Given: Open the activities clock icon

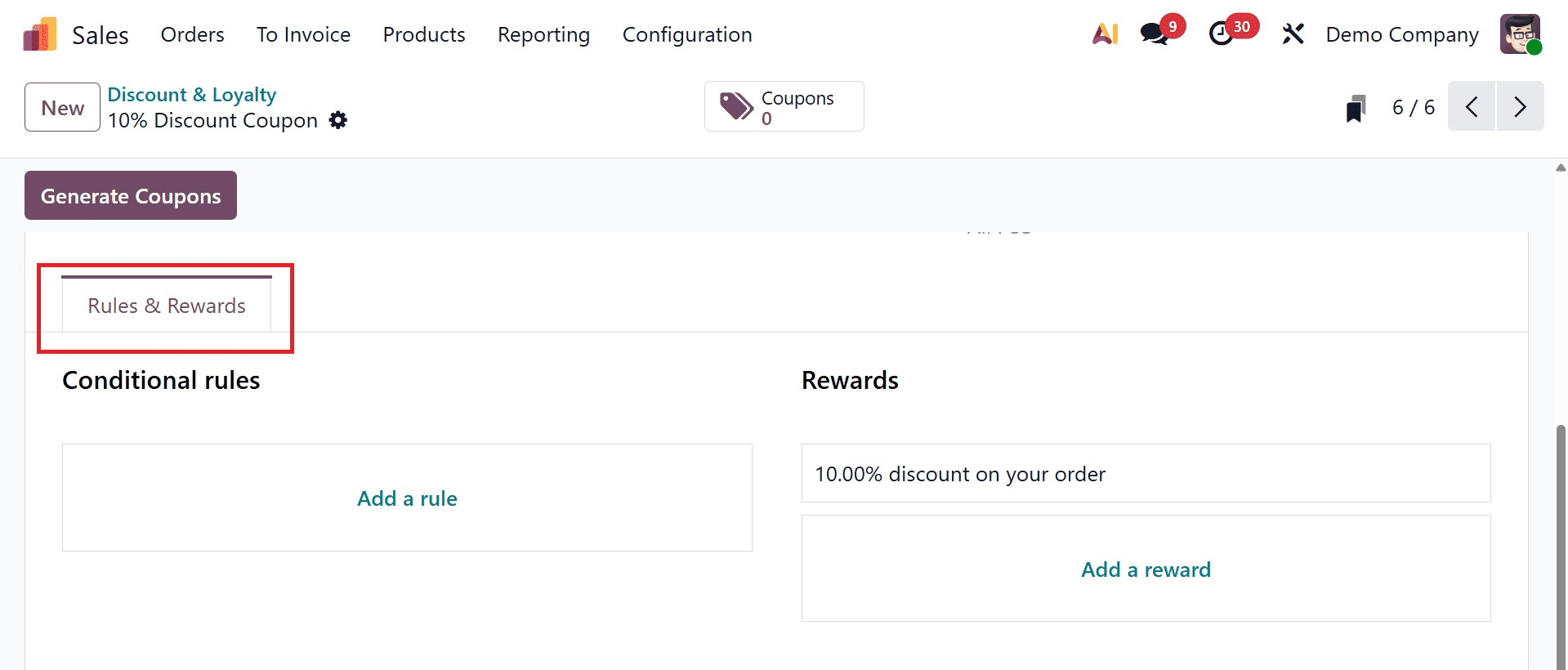Looking at the screenshot, I should click(x=1221, y=33).
